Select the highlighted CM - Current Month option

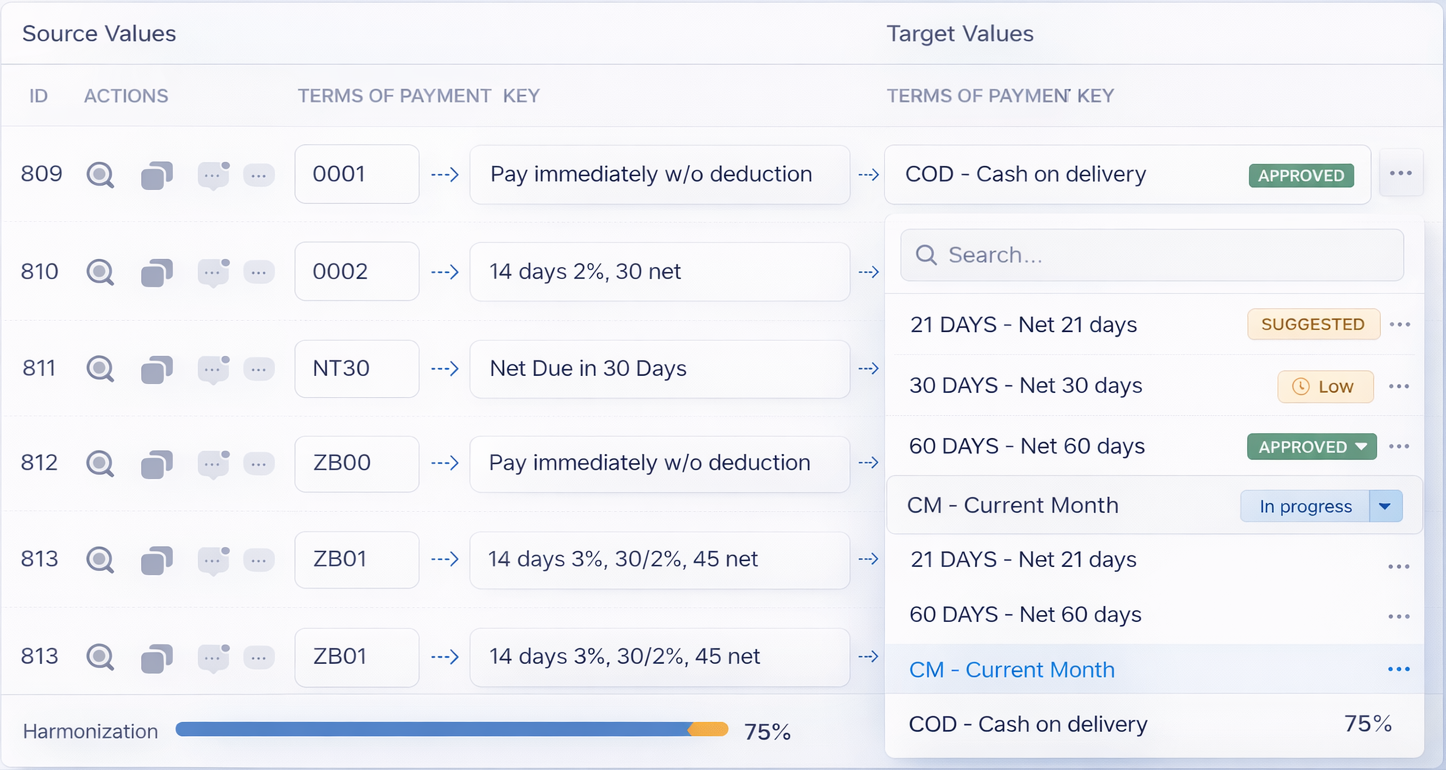tap(1012, 670)
